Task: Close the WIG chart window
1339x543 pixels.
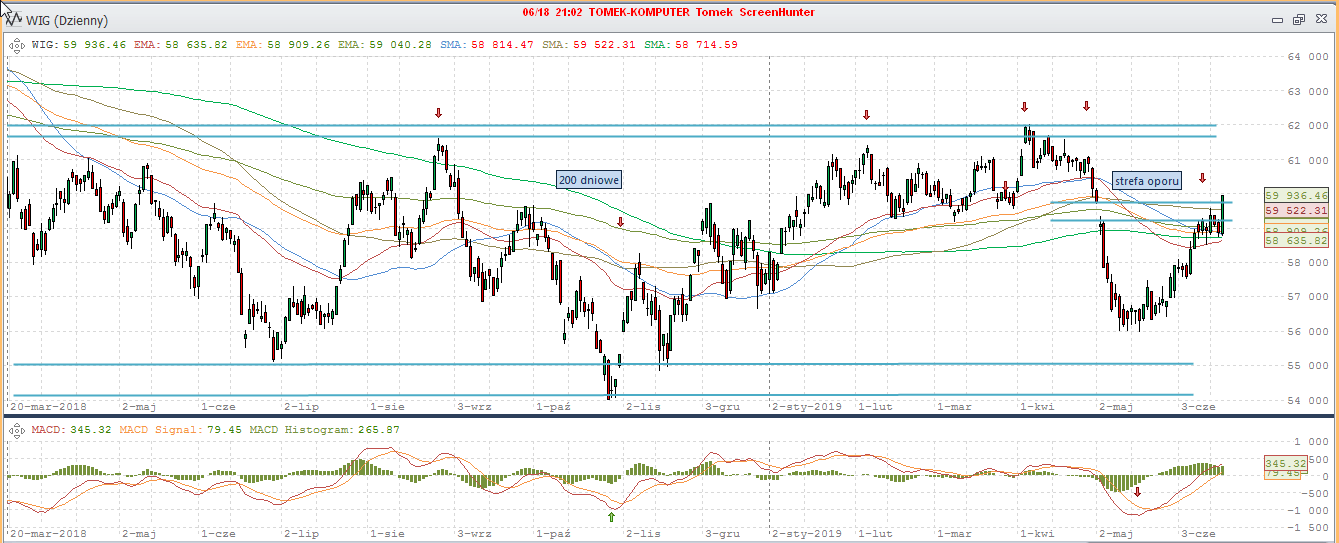Action: point(1320,19)
